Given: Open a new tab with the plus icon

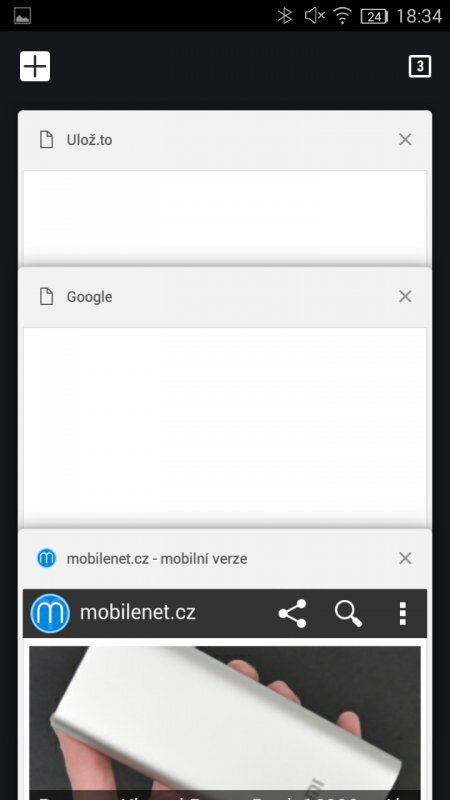Looking at the screenshot, I should click(35, 66).
